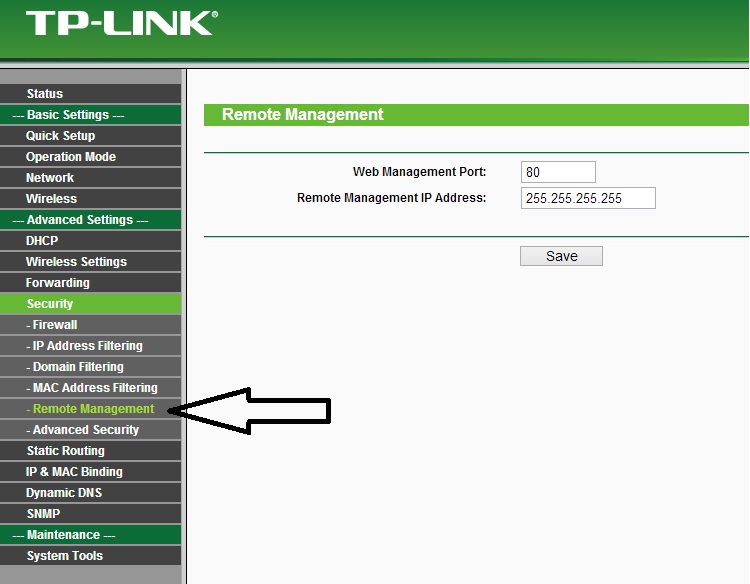Click the Web Management Port label
The width and height of the screenshot is (750, 584).
419,172
